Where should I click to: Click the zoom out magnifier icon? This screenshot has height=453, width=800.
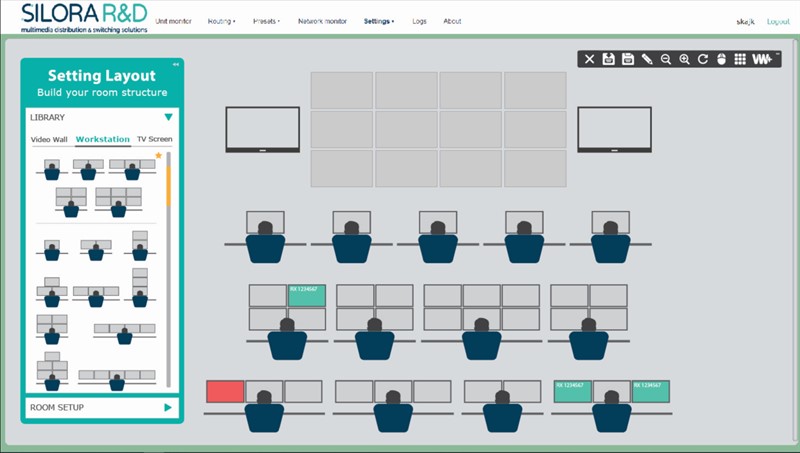point(666,60)
